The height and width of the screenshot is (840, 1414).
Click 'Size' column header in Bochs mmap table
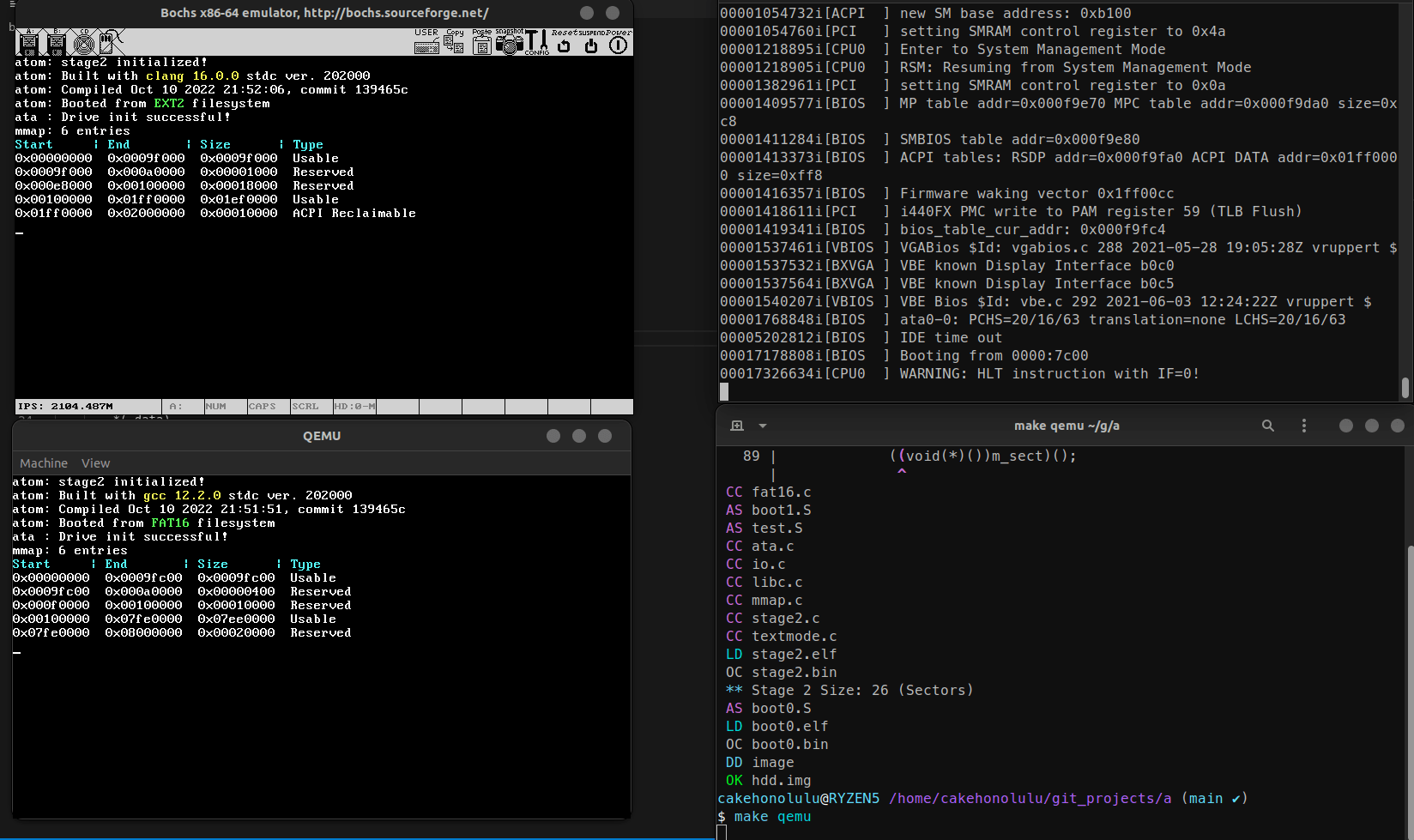click(x=215, y=145)
